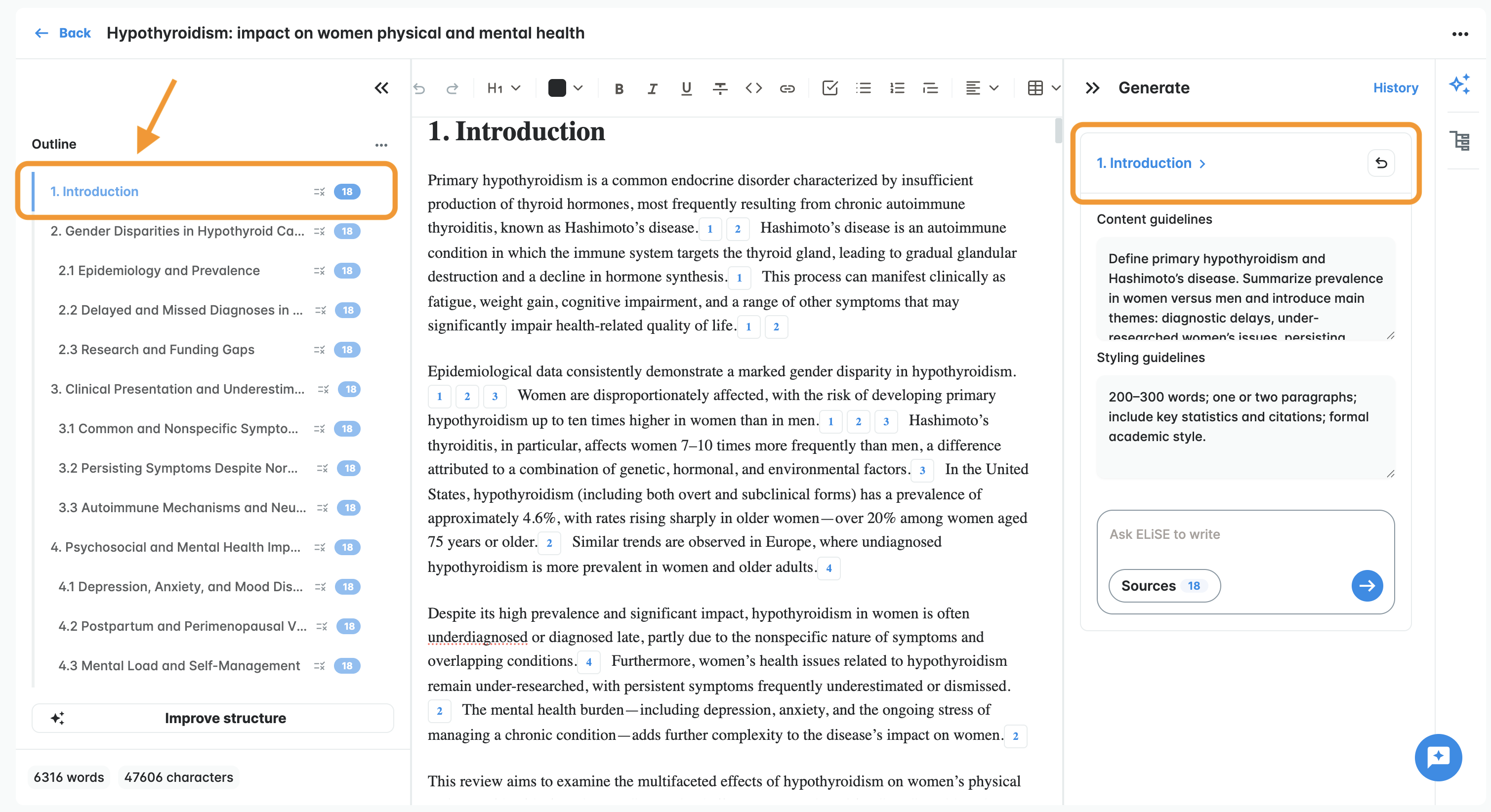Click the '1. Introduction' heading in editor
The image size is (1491, 812).
pyautogui.click(x=516, y=131)
